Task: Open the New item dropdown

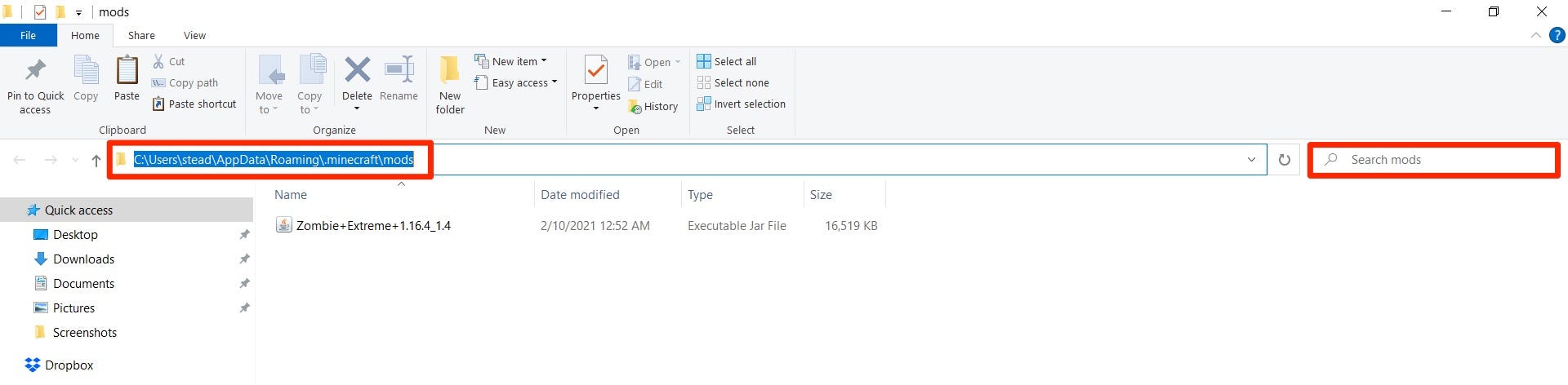Action: [511, 61]
